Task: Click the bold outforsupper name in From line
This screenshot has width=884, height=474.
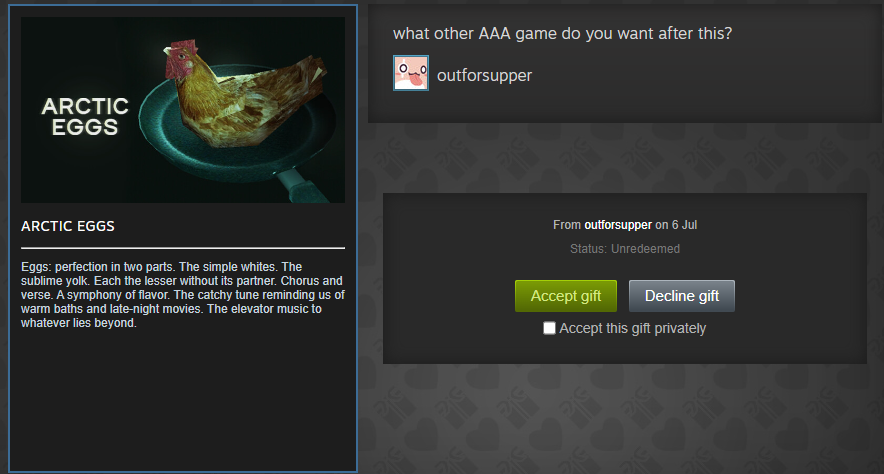Action: pos(618,225)
